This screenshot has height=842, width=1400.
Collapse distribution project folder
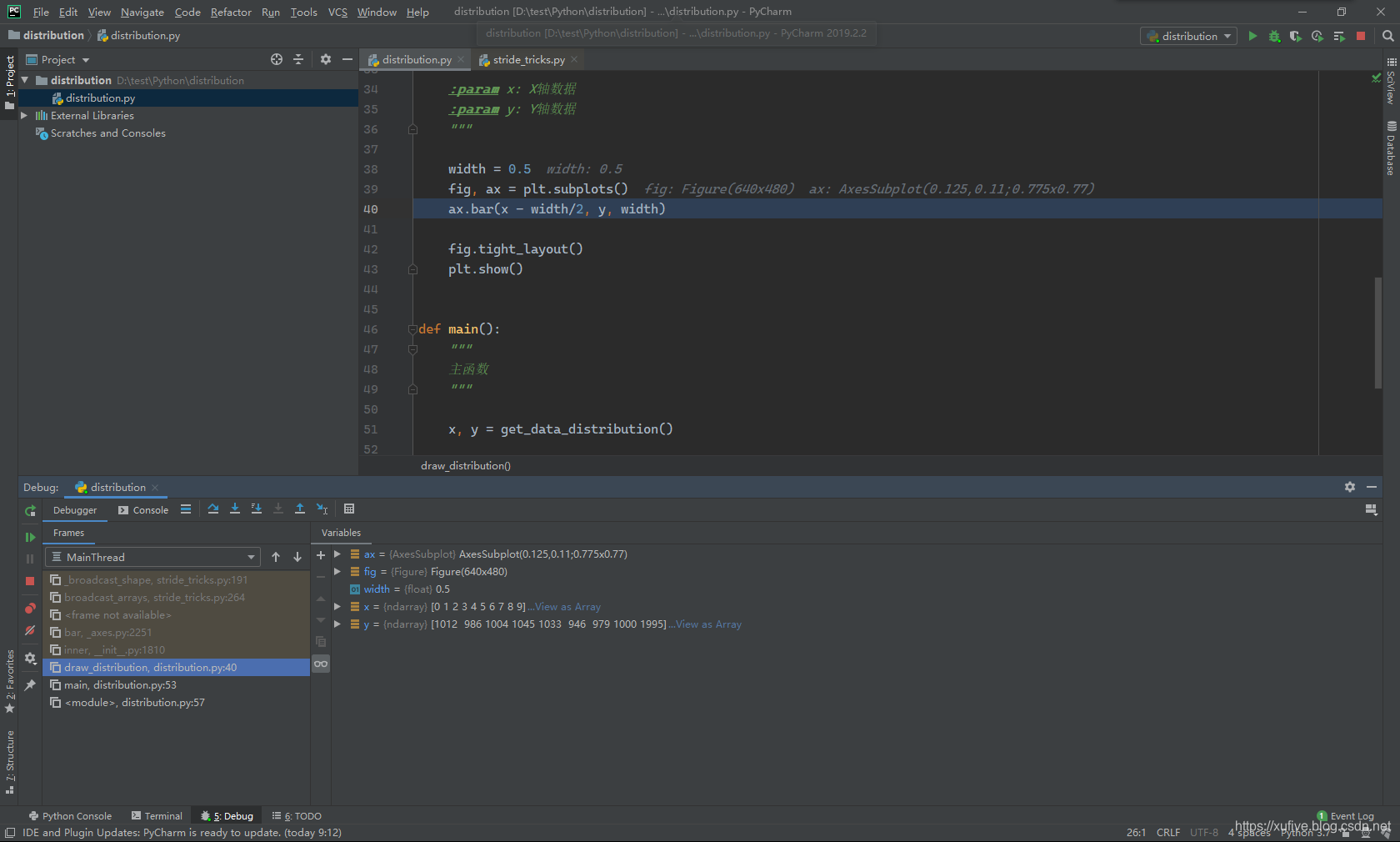[25, 80]
